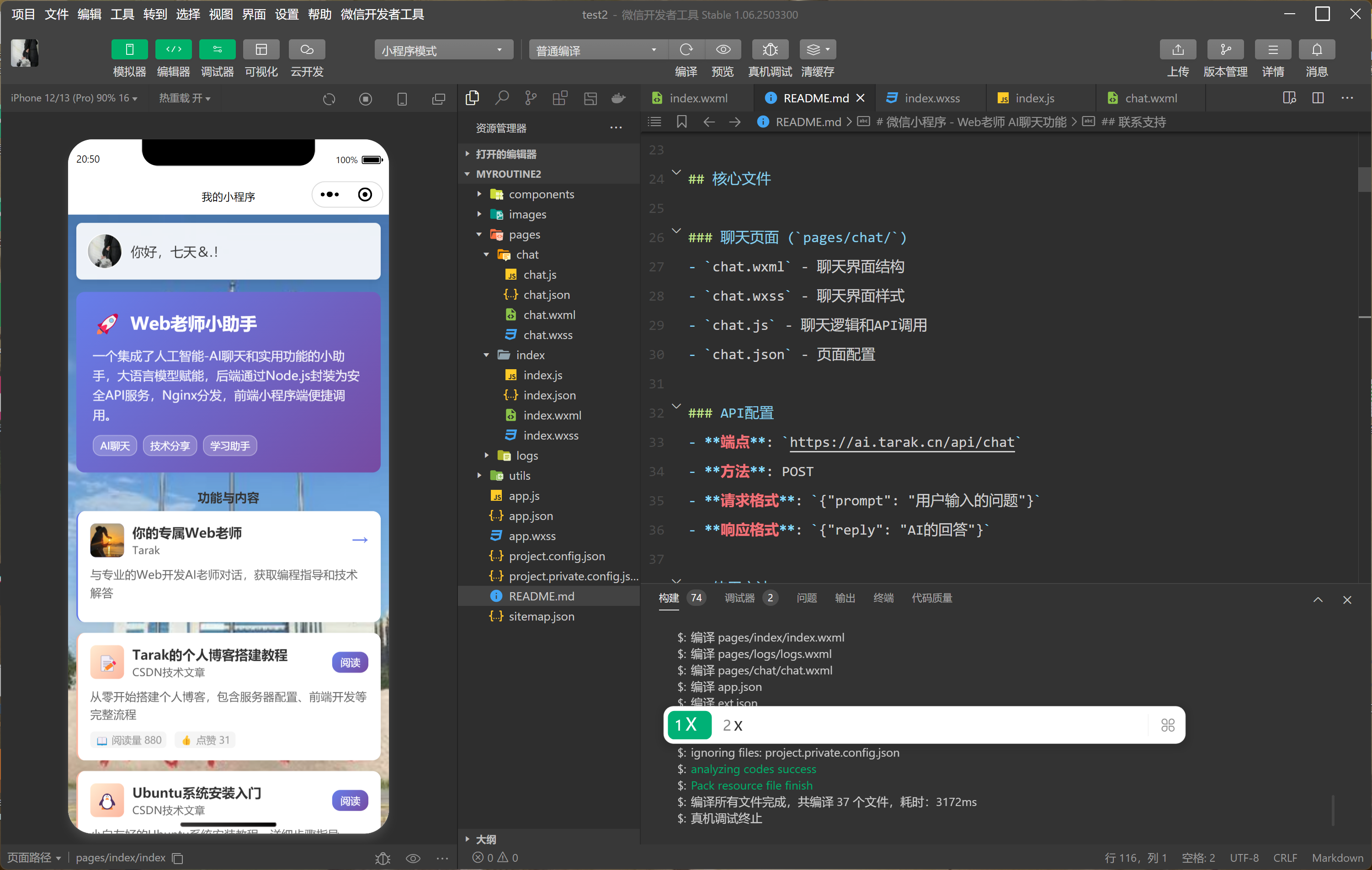Close the README.md tab
Viewport: 1372px width, 870px height.
pos(860,98)
